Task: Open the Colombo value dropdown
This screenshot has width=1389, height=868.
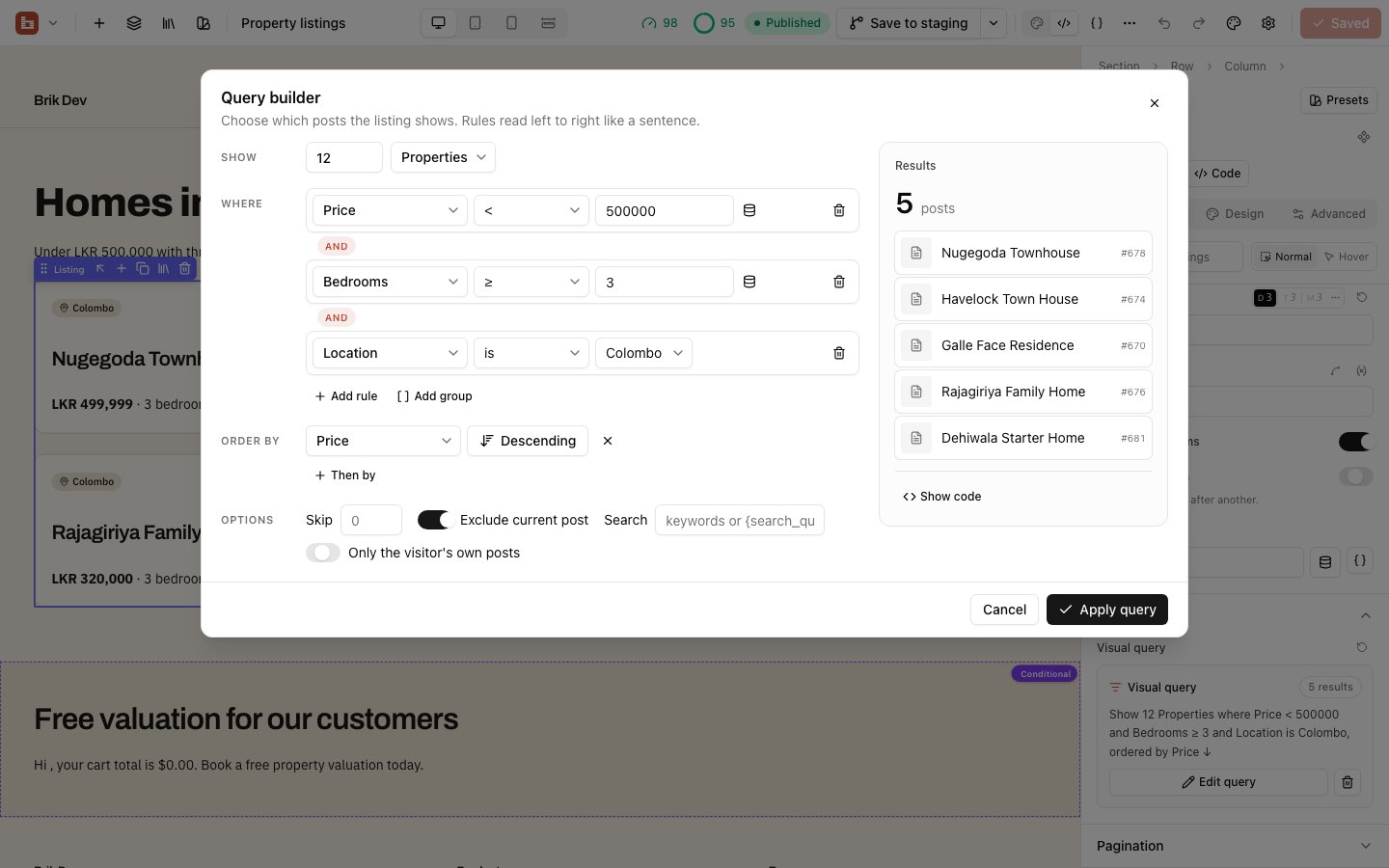Action: (x=643, y=353)
